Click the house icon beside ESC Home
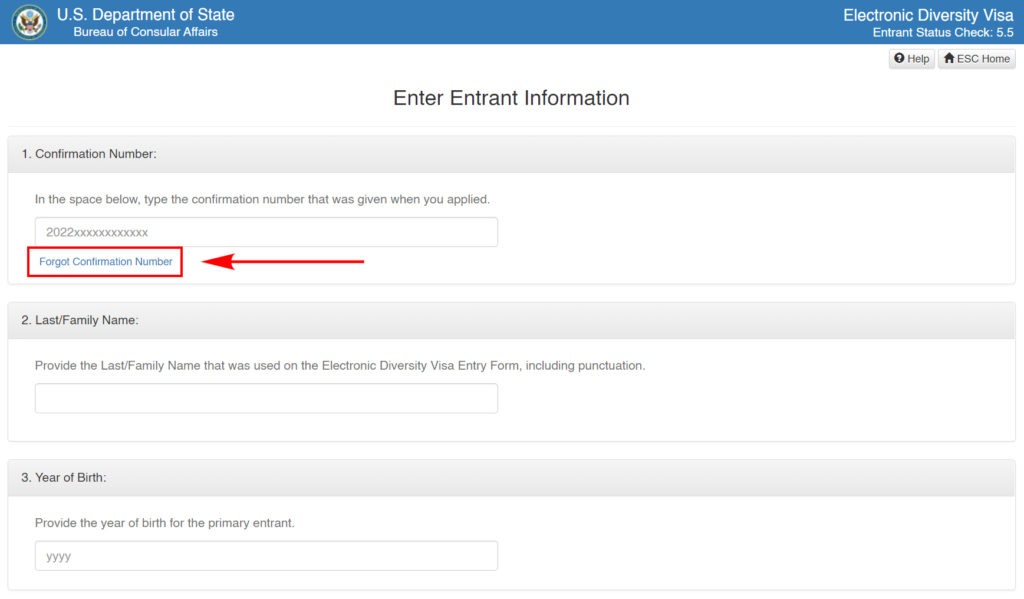The image size is (1024, 599). [949, 58]
